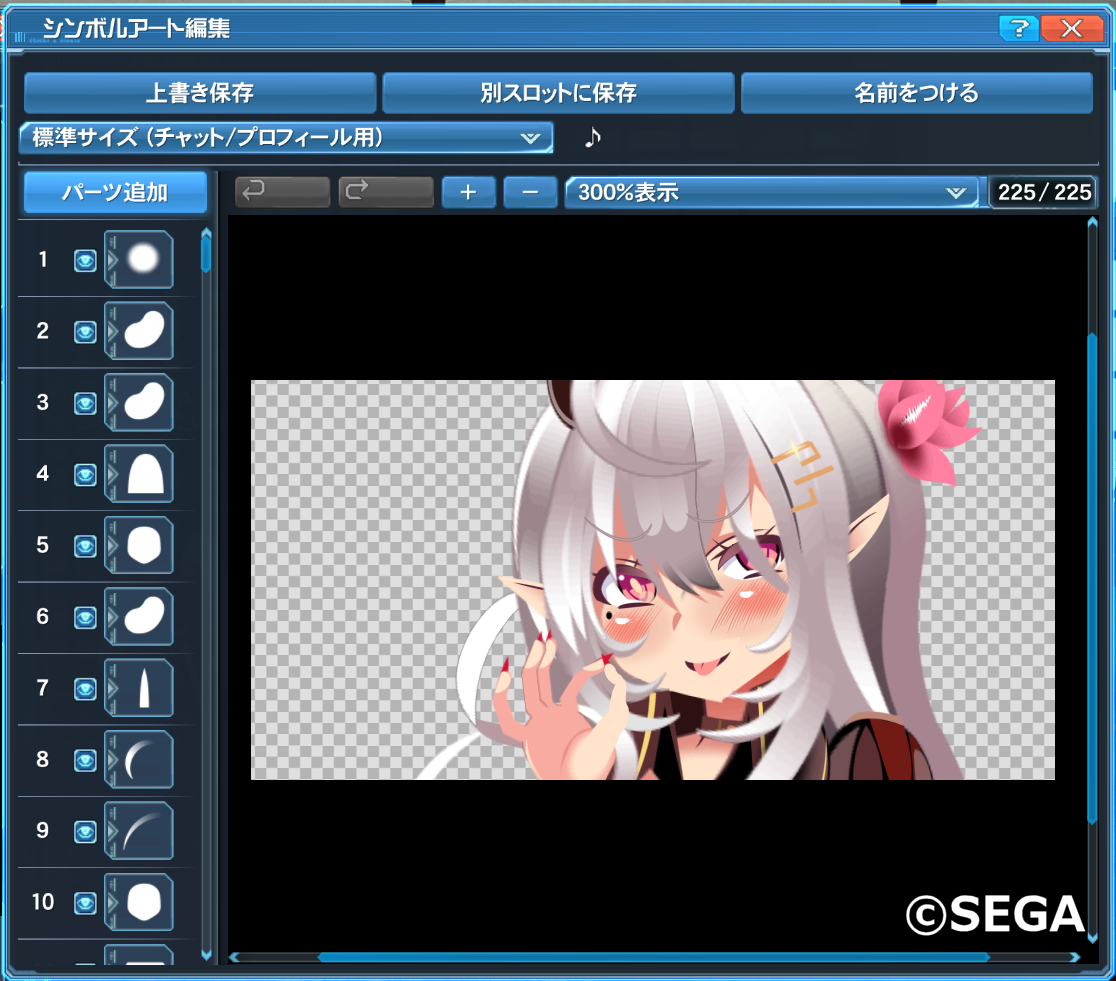This screenshot has height=981, width=1116.
Task: Close the シンボルアート編集 window
Action: tap(1071, 28)
